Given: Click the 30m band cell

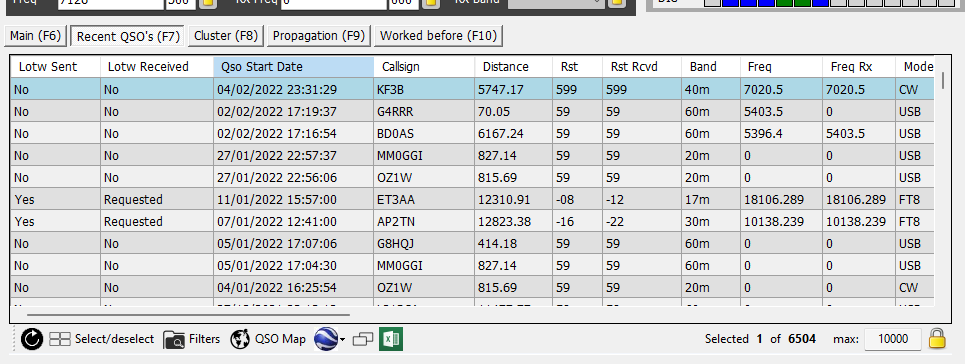Looking at the screenshot, I should (x=711, y=222).
